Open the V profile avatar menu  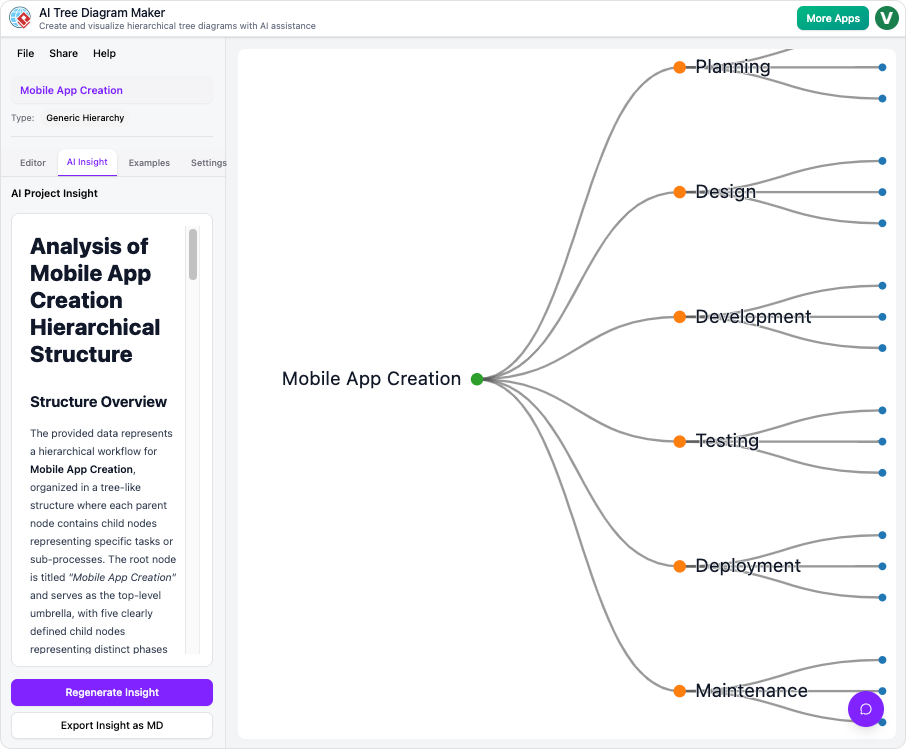click(x=886, y=18)
